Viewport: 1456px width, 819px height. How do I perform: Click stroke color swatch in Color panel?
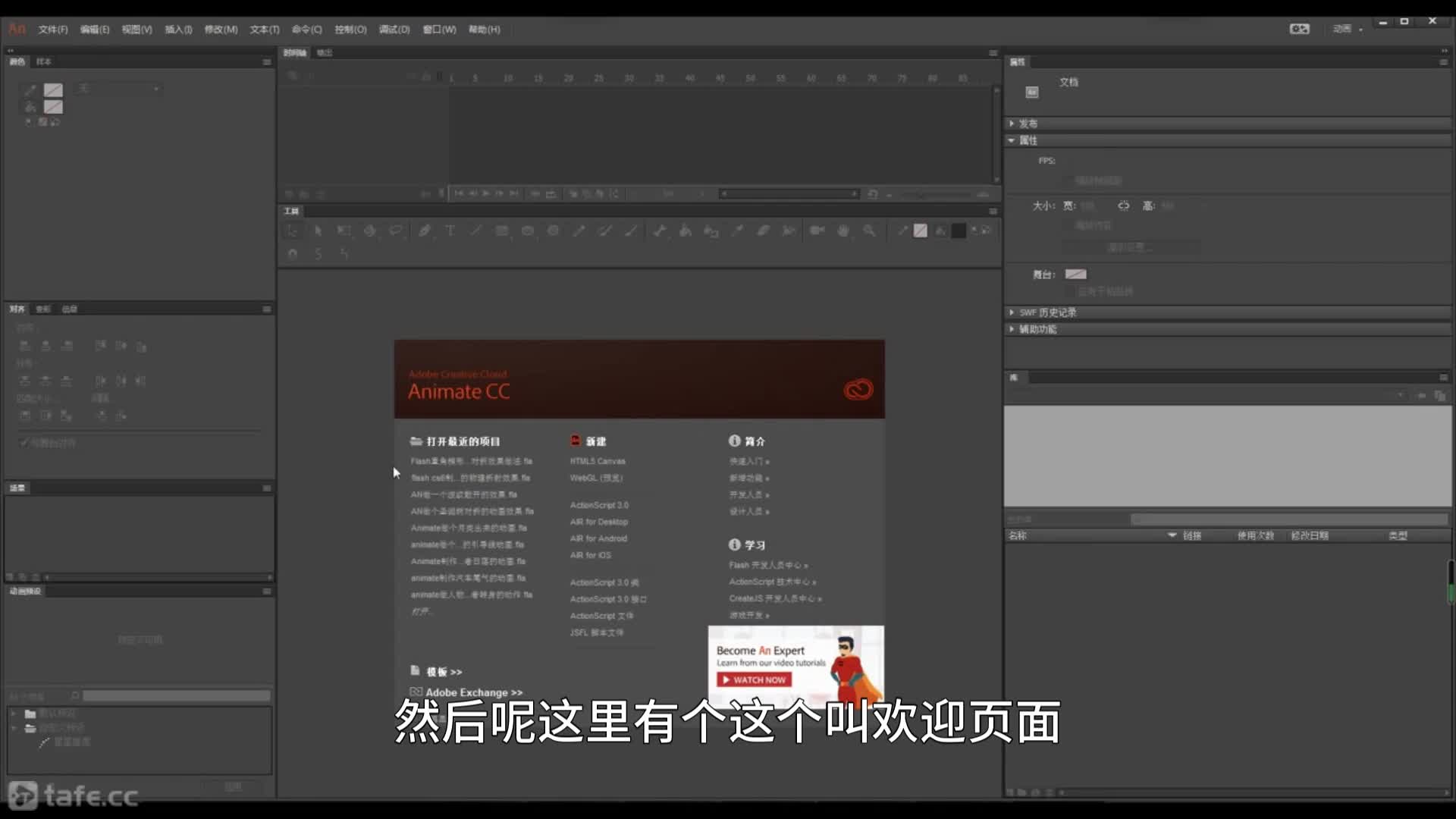click(53, 90)
